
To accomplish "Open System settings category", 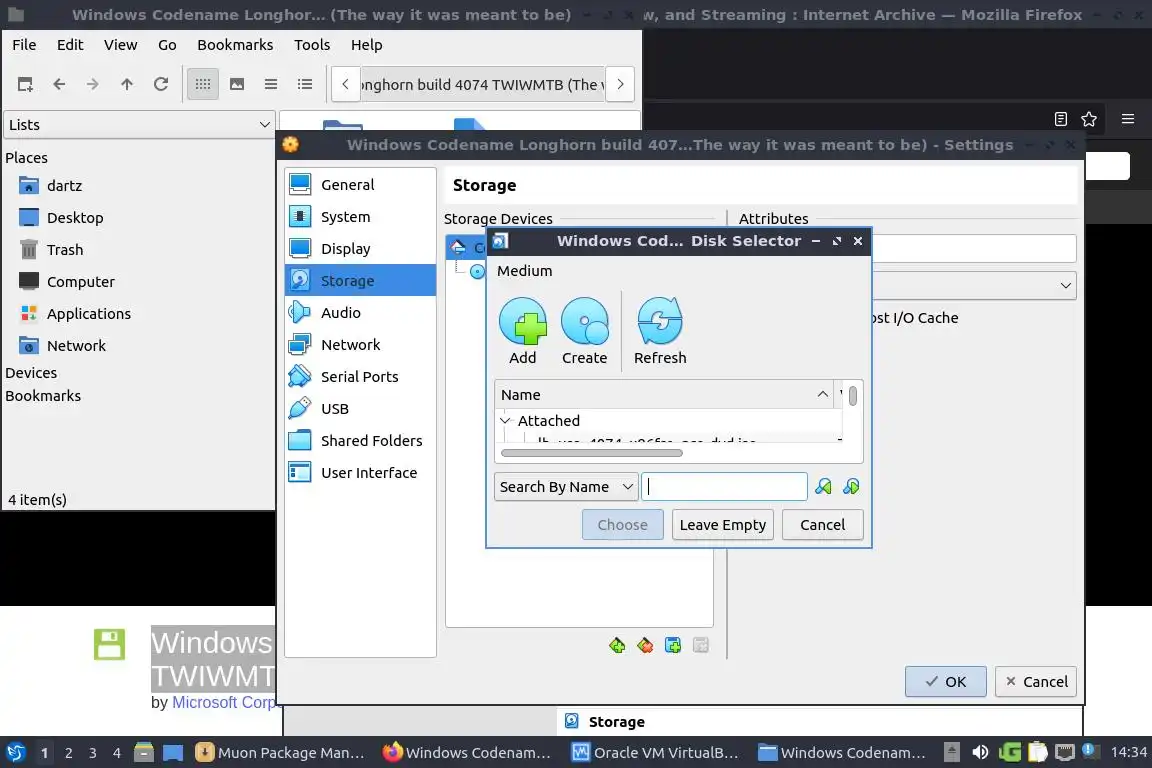I will pos(360,217).
